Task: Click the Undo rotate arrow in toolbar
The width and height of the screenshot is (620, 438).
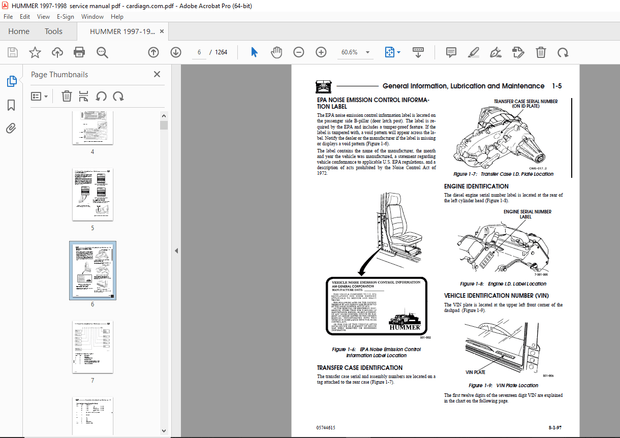Action: point(563,52)
